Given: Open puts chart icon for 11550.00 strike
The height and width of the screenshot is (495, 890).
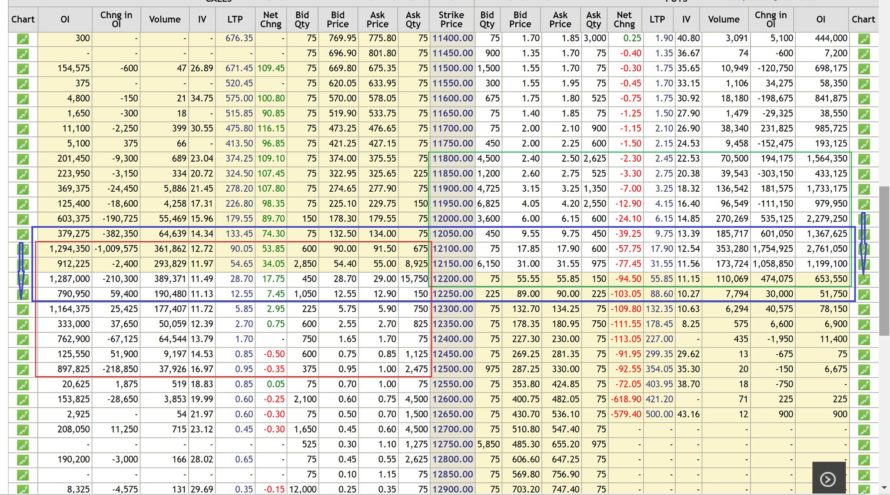Looking at the screenshot, I should [x=863, y=83].
